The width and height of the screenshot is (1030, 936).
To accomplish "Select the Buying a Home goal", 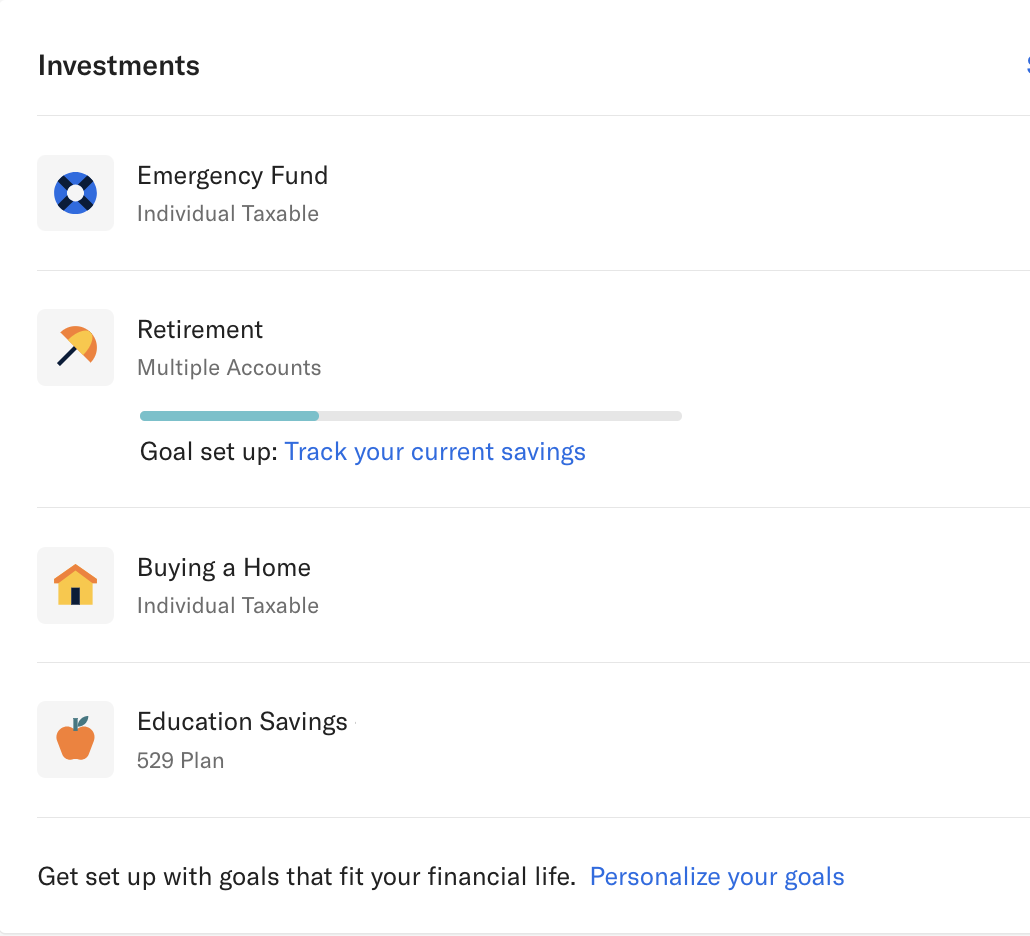I will coord(224,568).
